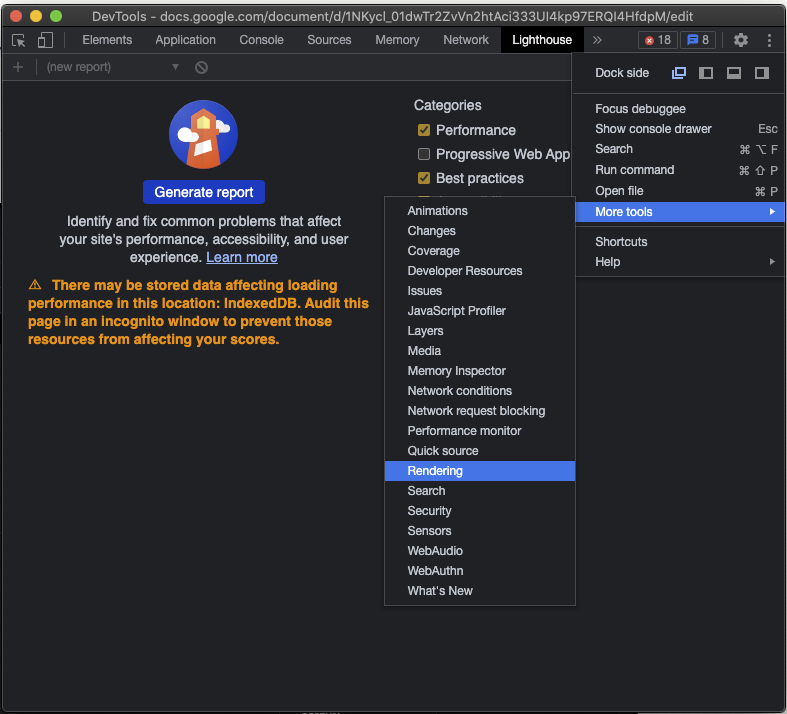Select WebAudio in submenu
Image resolution: width=787 pixels, height=714 pixels.
[x=480, y=551]
